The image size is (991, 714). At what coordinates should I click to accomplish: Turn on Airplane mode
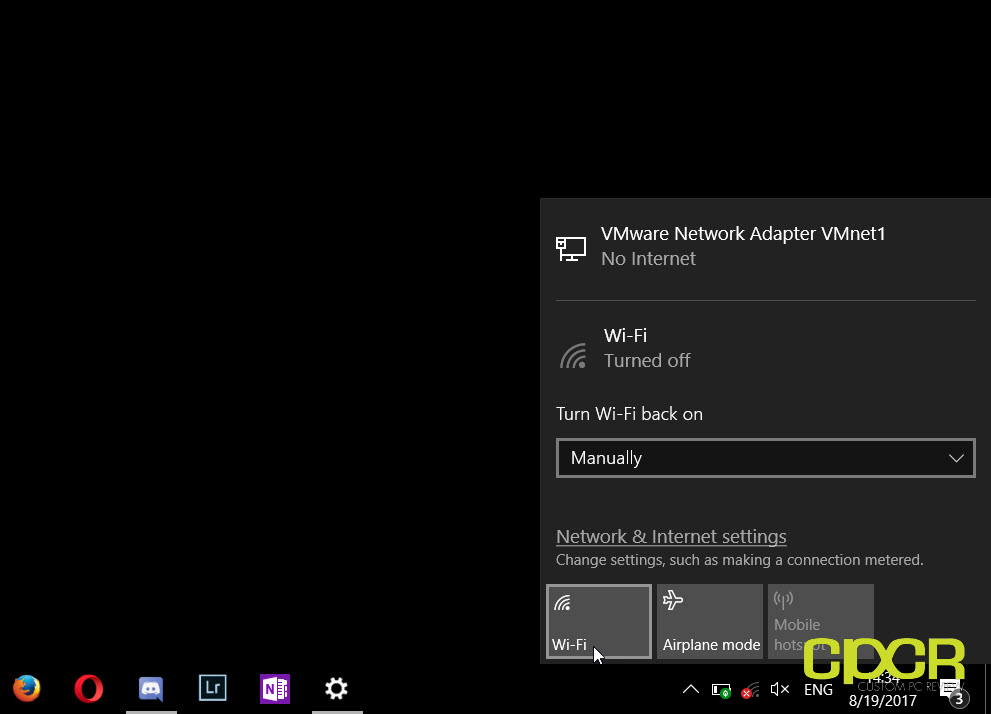[709, 621]
